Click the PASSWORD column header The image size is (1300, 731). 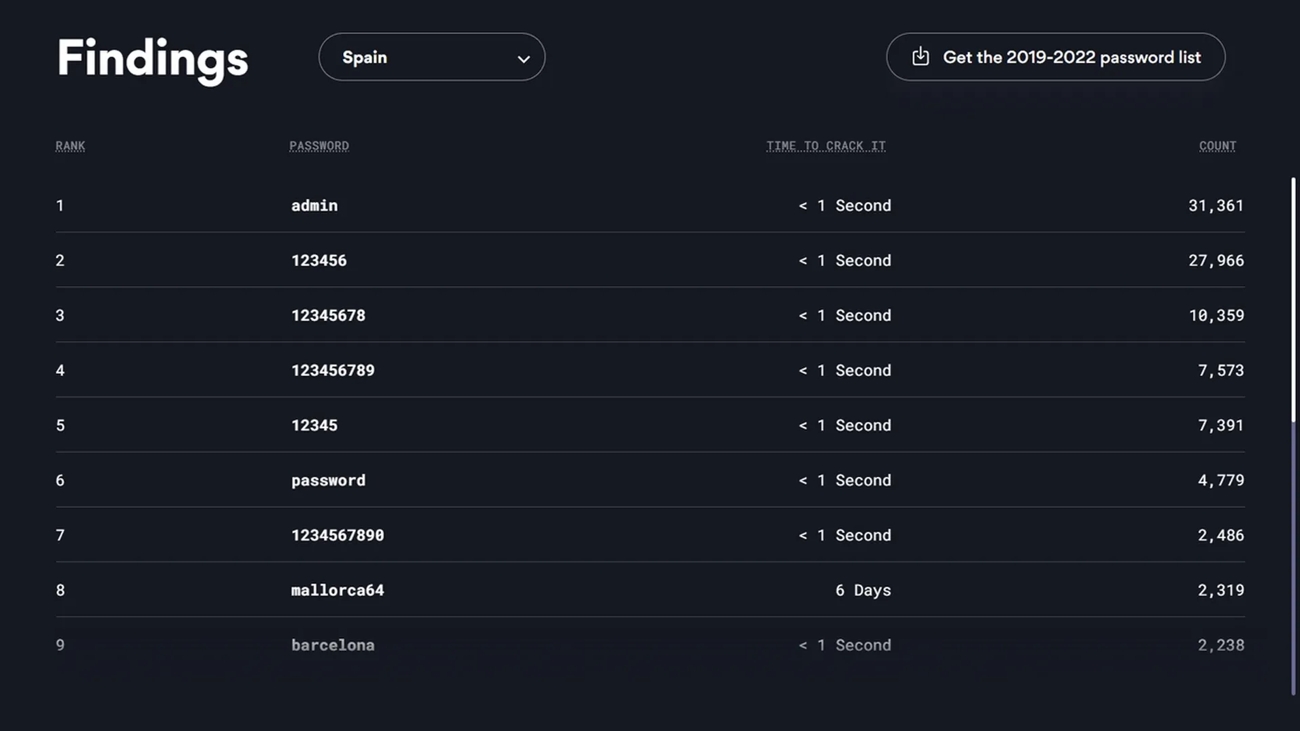point(319,146)
